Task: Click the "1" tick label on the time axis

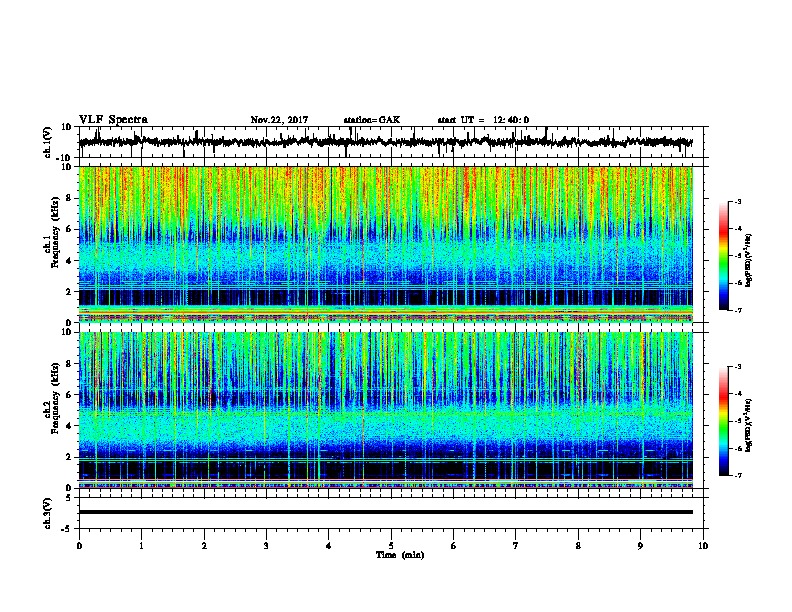Action: point(141,546)
